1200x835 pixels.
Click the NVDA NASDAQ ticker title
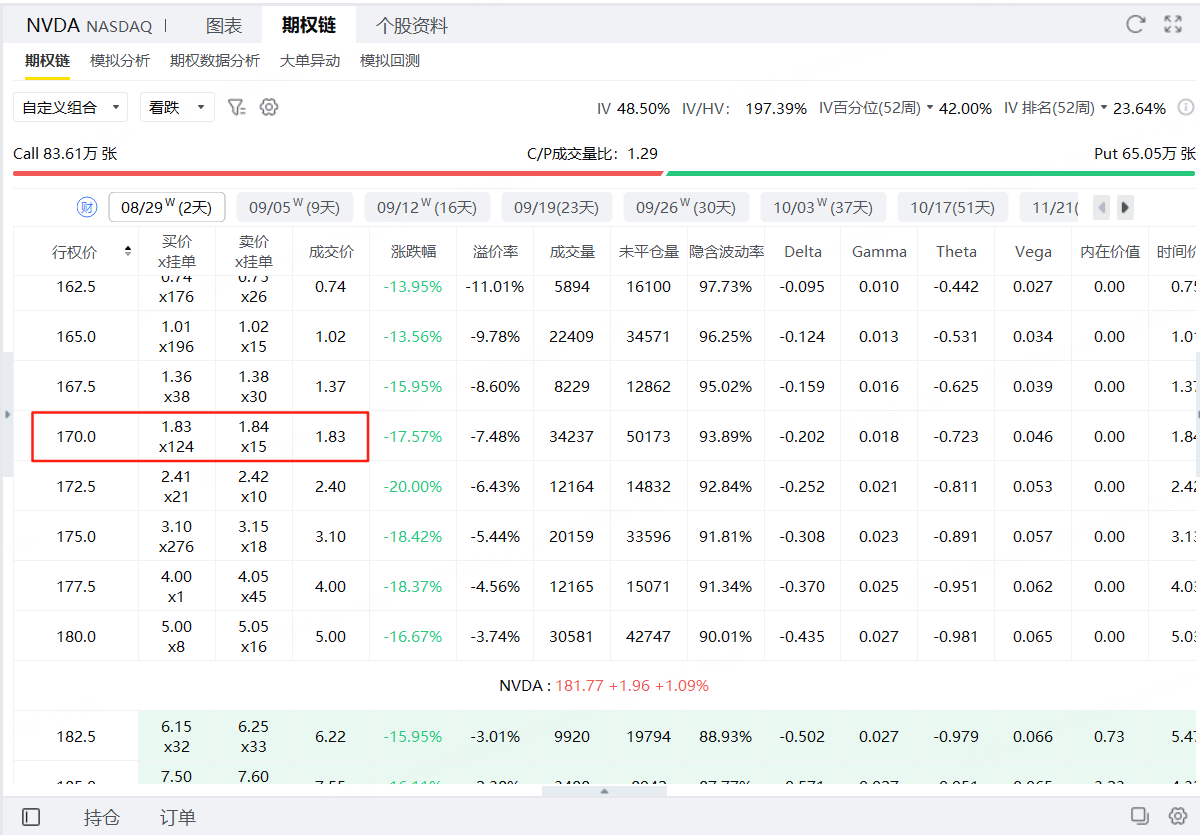point(90,26)
